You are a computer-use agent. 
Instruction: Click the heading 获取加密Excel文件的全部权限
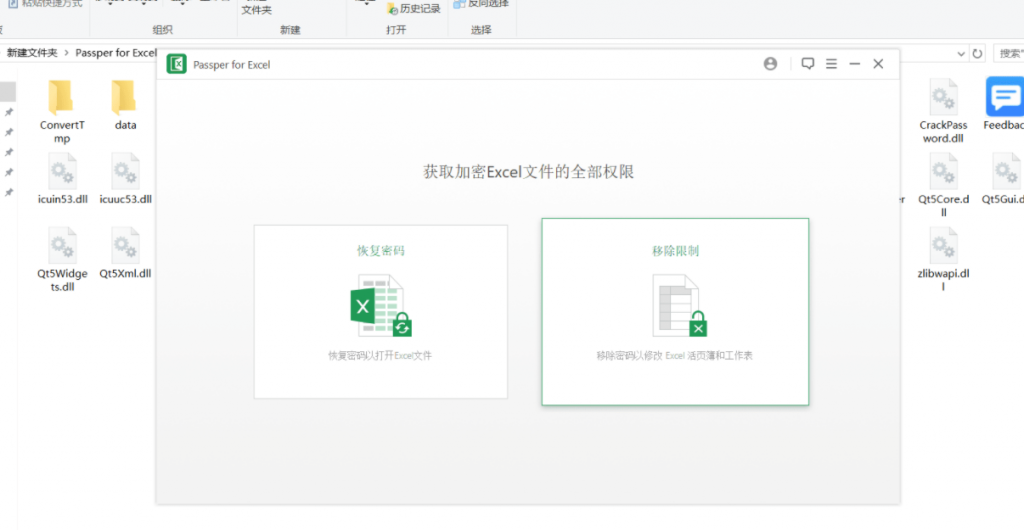(528, 172)
